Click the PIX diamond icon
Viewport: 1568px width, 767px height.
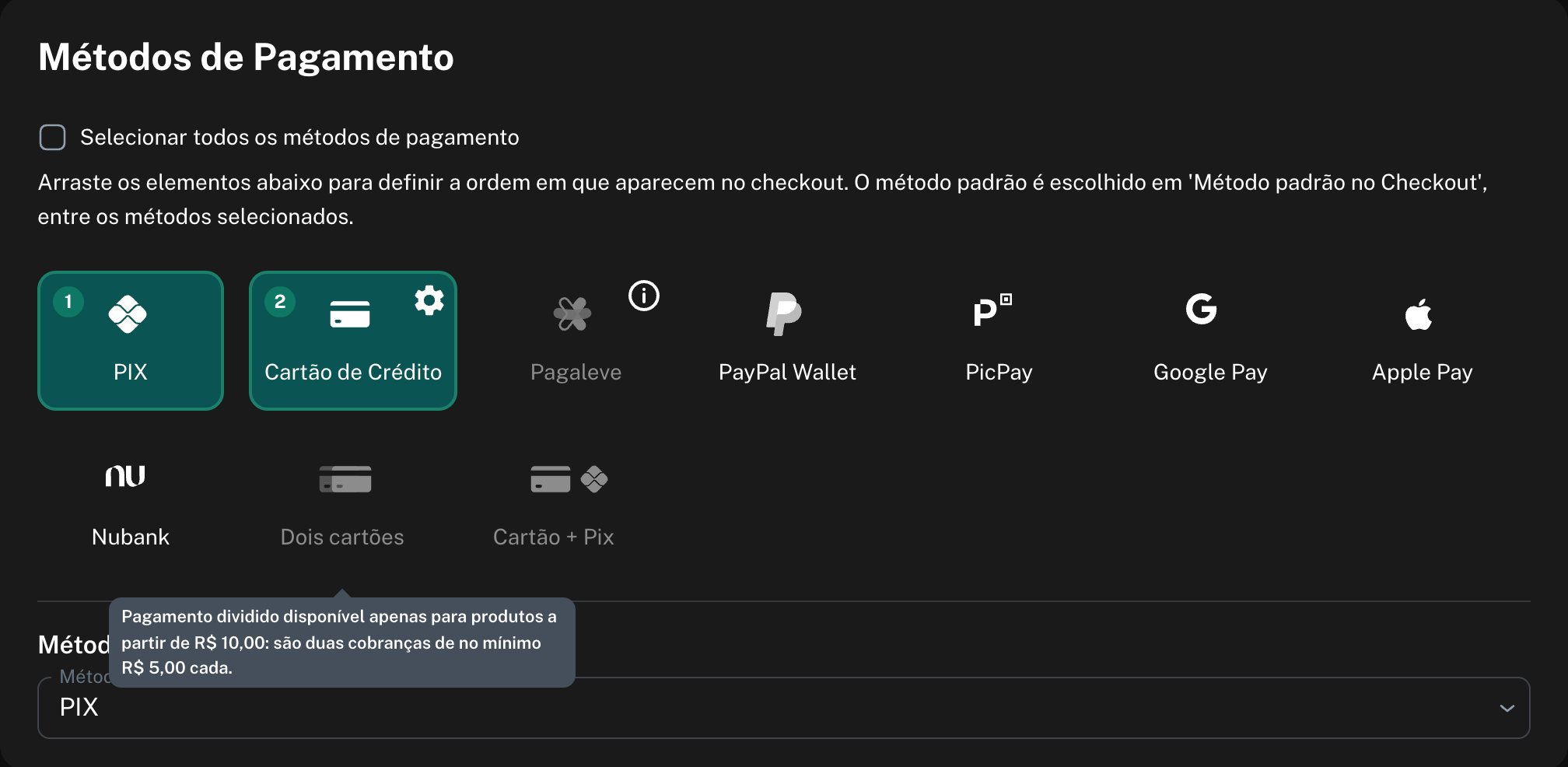128,314
